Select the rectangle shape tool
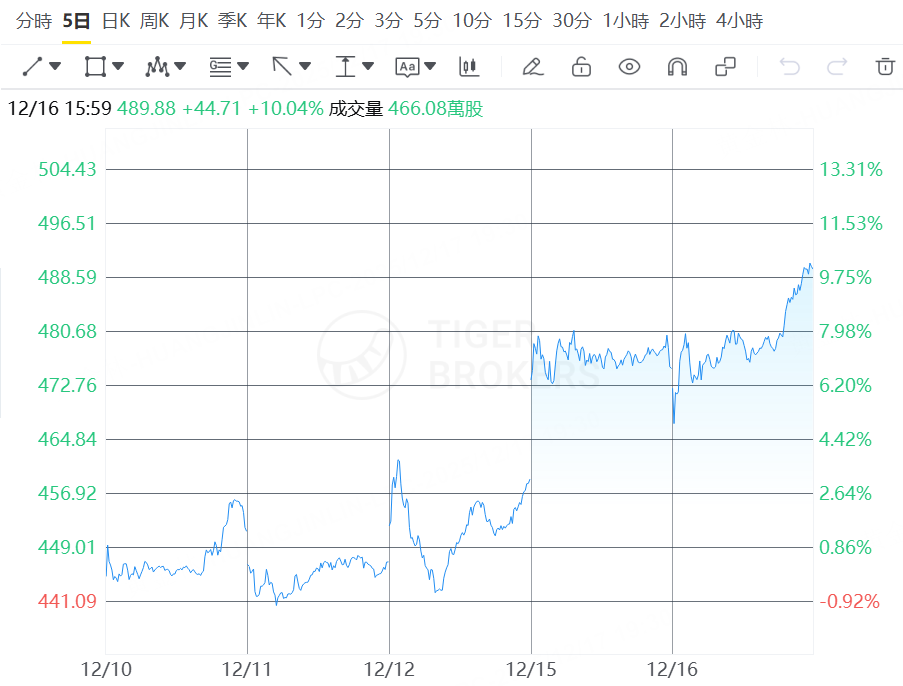The height and width of the screenshot is (686, 903). click(95, 66)
